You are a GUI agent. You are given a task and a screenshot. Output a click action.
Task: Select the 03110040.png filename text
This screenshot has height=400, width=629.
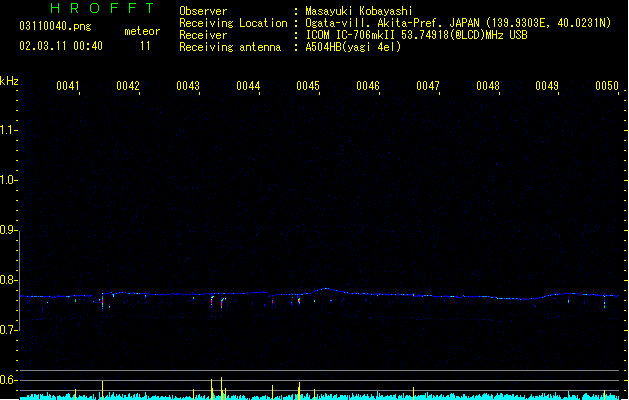pyautogui.click(x=55, y=27)
